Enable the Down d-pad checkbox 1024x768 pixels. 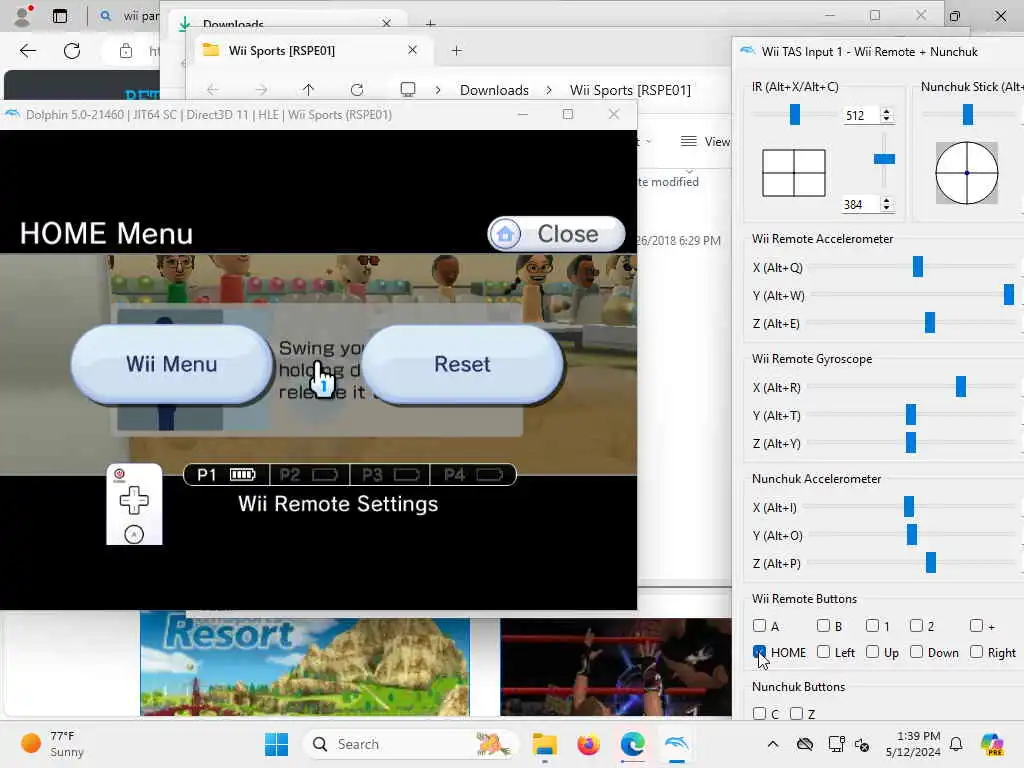[916, 652]
